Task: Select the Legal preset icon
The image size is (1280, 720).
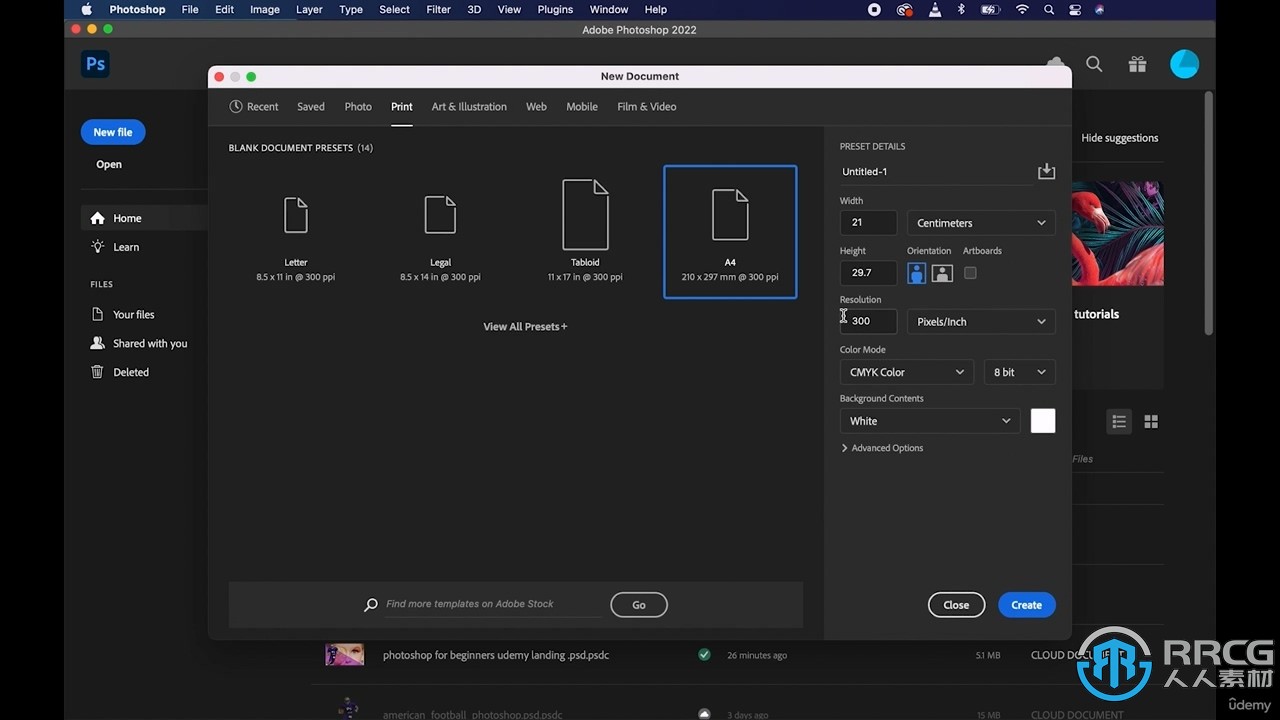Action: pyautogui.click(x=440, y=215)
